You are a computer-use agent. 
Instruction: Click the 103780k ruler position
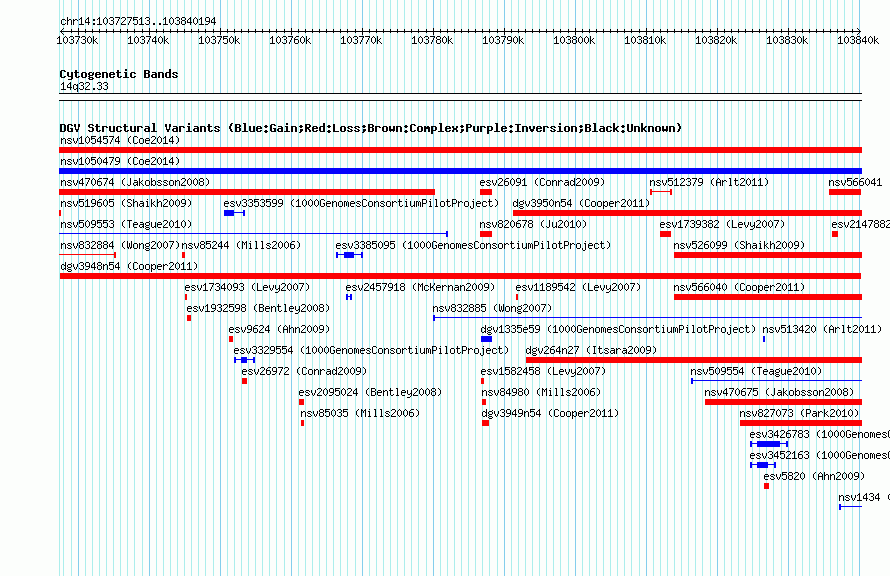[432, 40]
